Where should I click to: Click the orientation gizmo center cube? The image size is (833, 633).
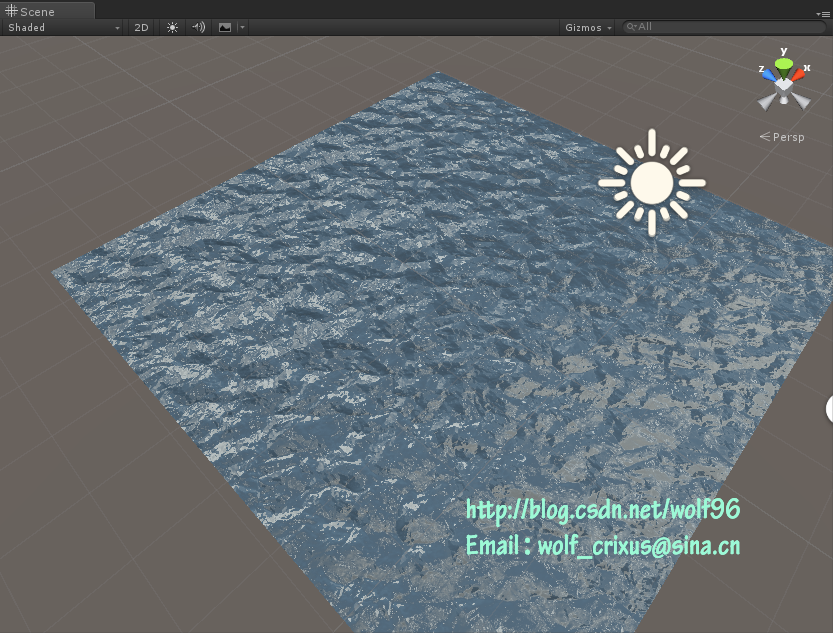785,86
